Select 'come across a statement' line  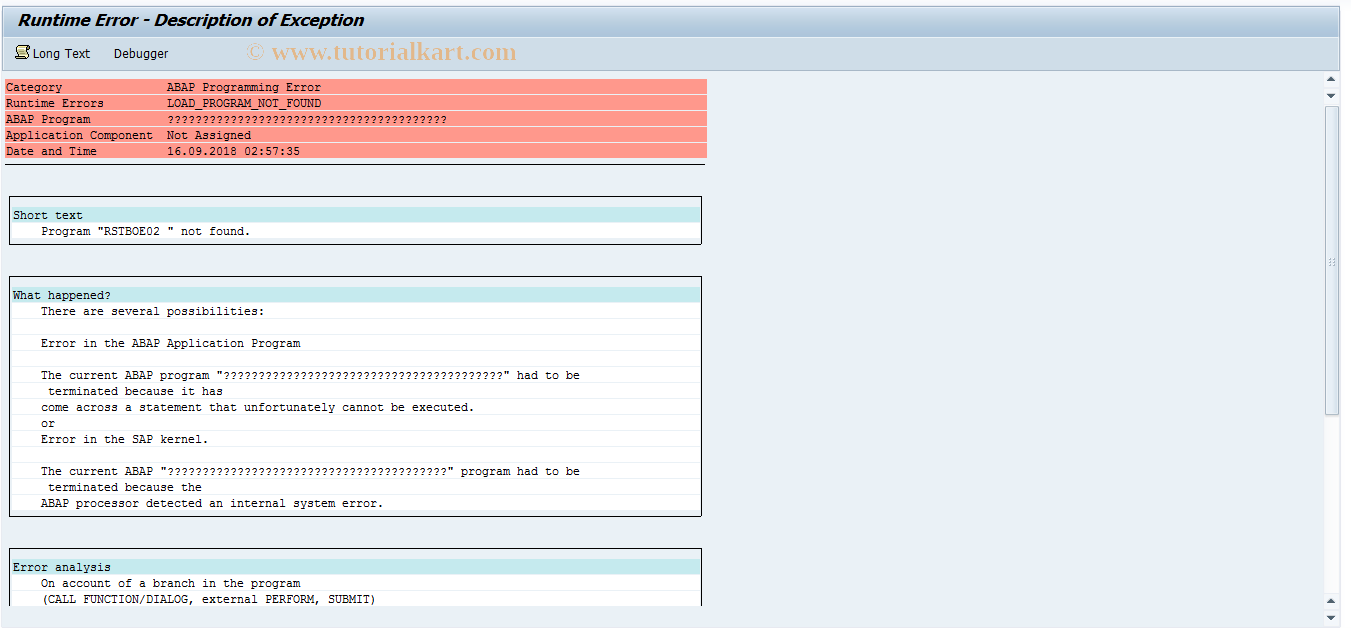pyautogui.click(x=258, y=407)
